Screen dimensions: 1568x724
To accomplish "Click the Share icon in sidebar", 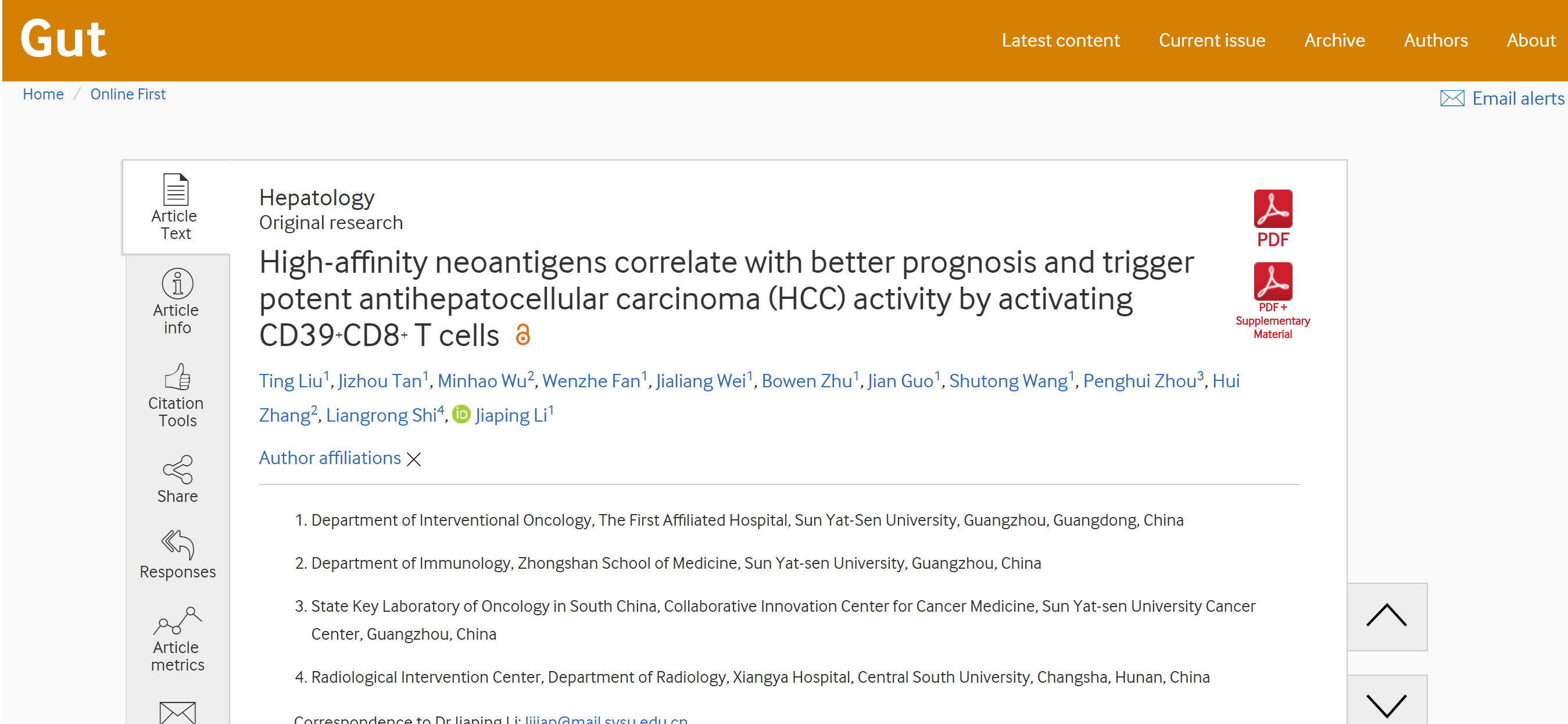I will click(177, 469).
